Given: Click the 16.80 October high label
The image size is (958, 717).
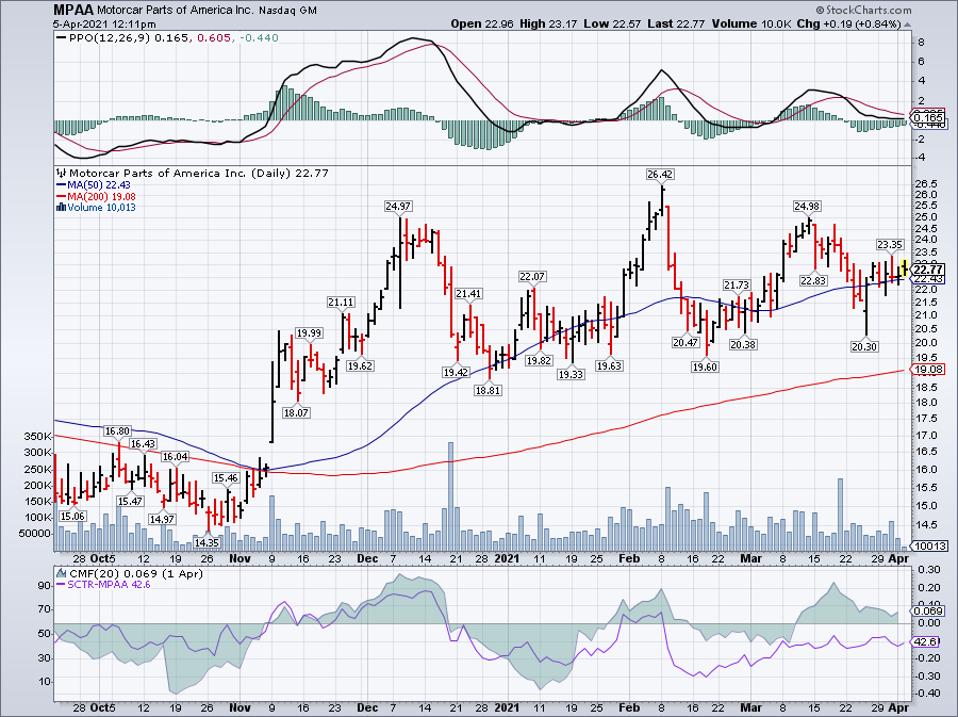Looking at the screenshot, I should [x=117, y=431].
